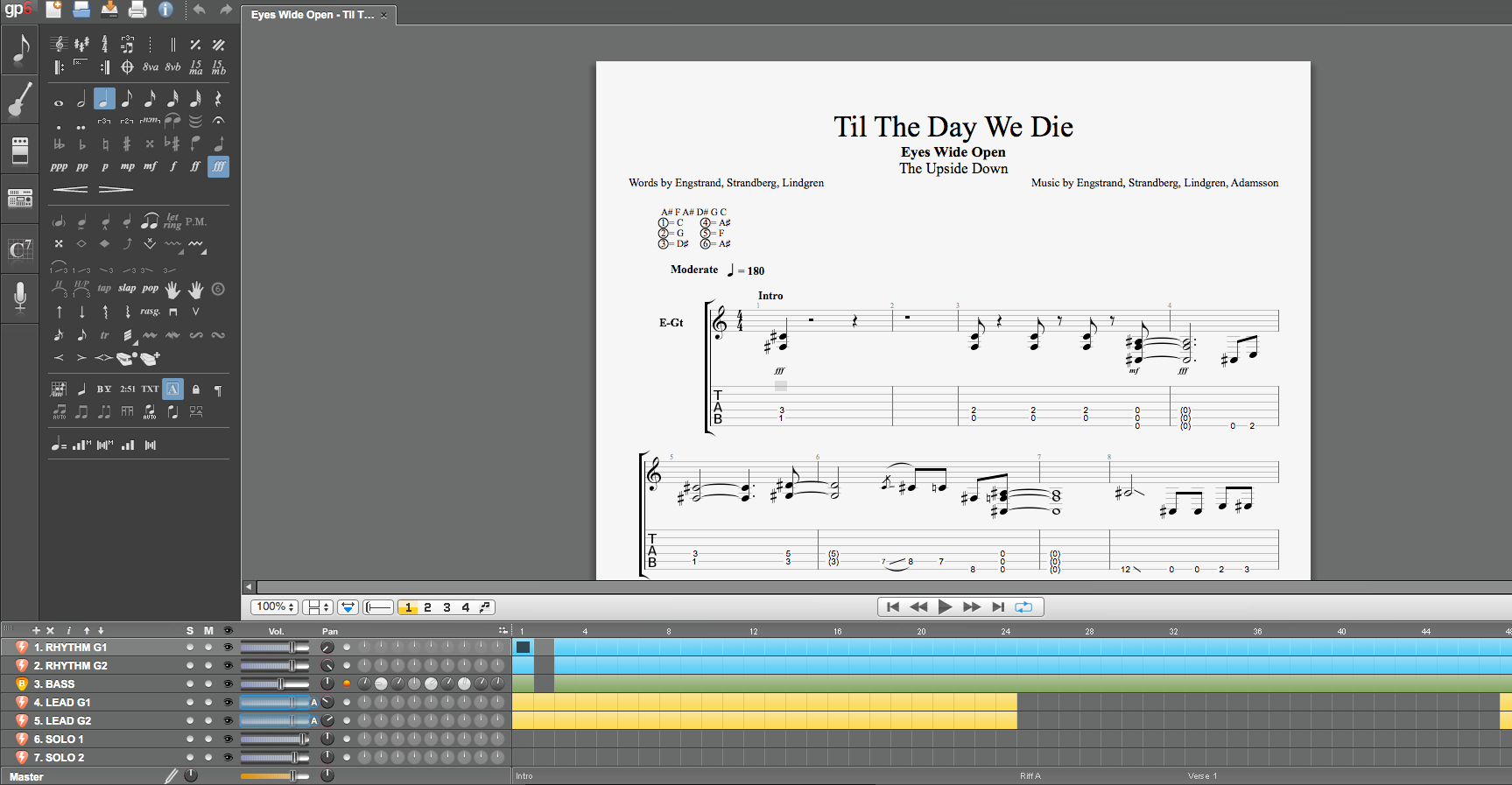Select the whole note duration

(x=59, y=100)
